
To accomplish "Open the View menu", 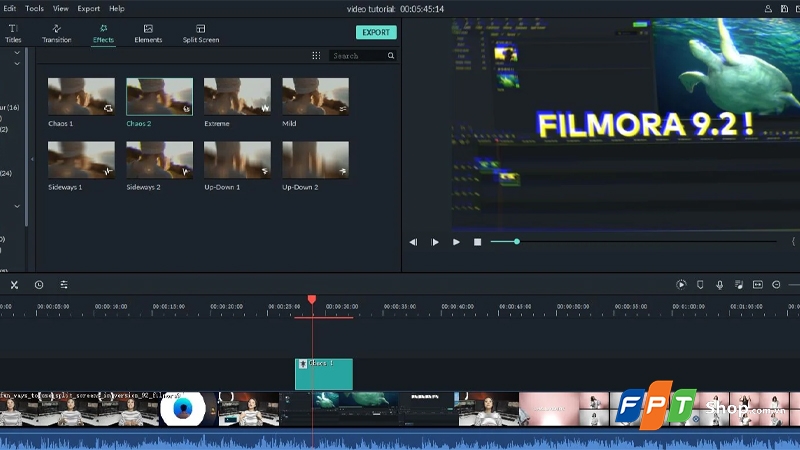I will 61,8.
